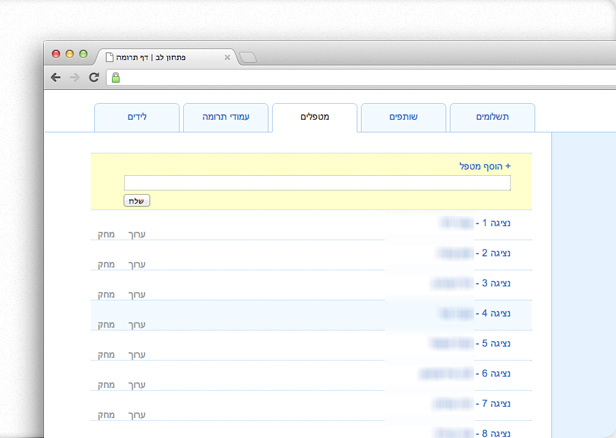Close the browser tab with the x

227,57
